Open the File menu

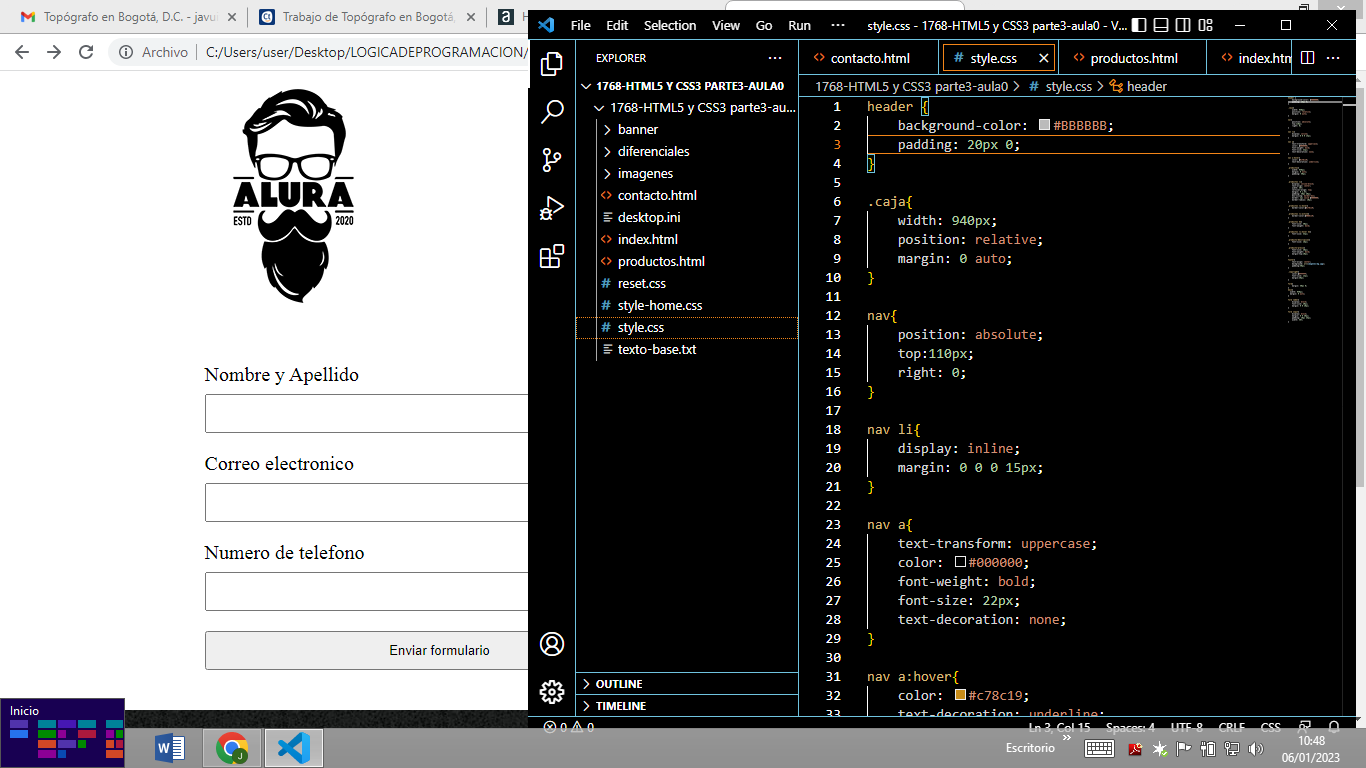[x=580, y=25]
